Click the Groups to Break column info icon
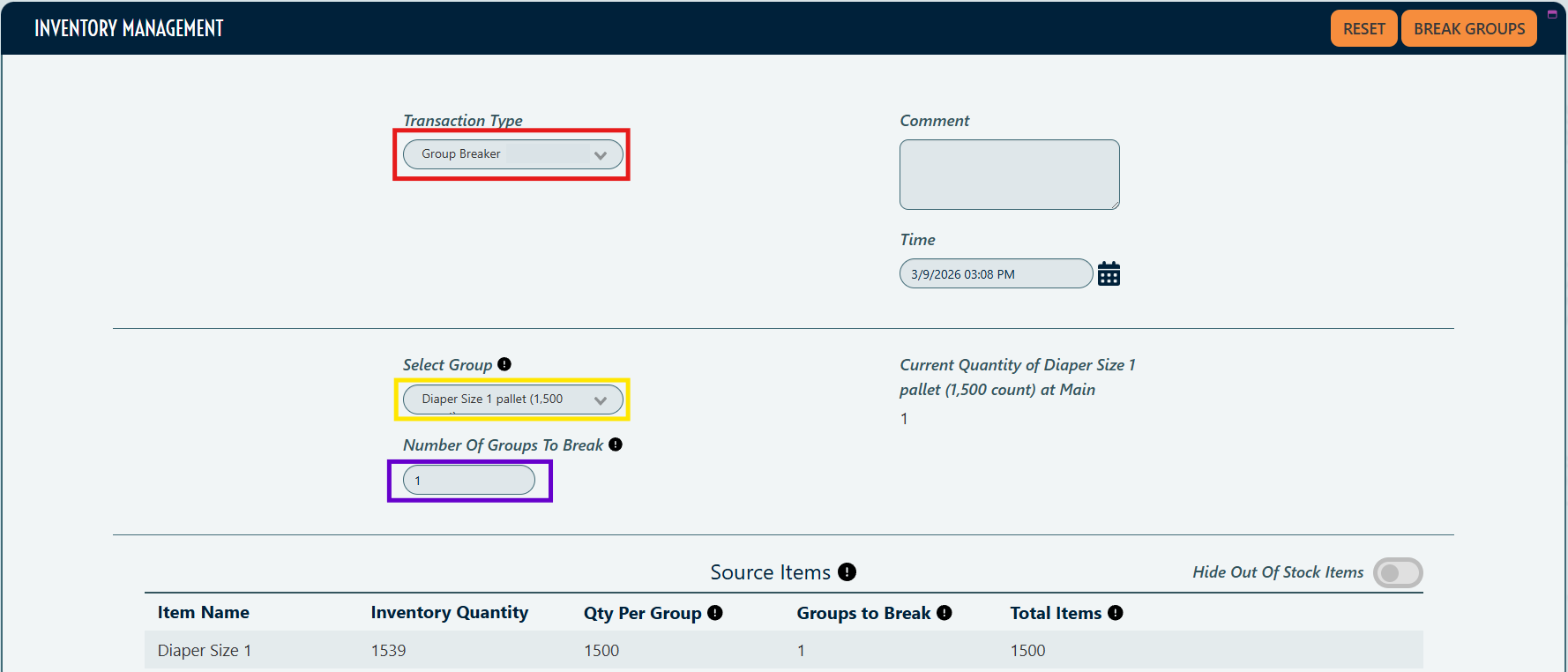The image size is (1568, 672). 945,613
